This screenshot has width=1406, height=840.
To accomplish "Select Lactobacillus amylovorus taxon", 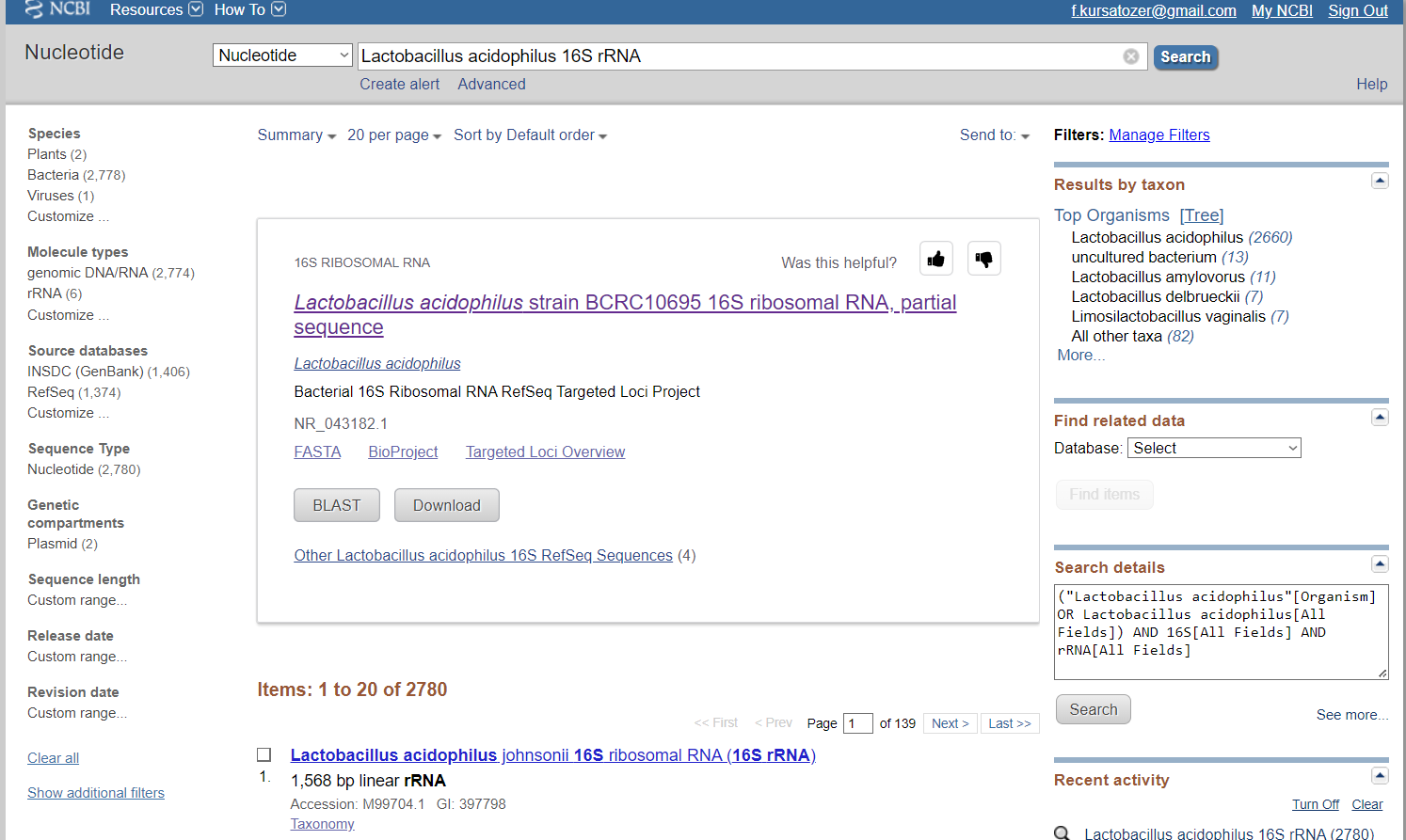I will [1158, 277].
